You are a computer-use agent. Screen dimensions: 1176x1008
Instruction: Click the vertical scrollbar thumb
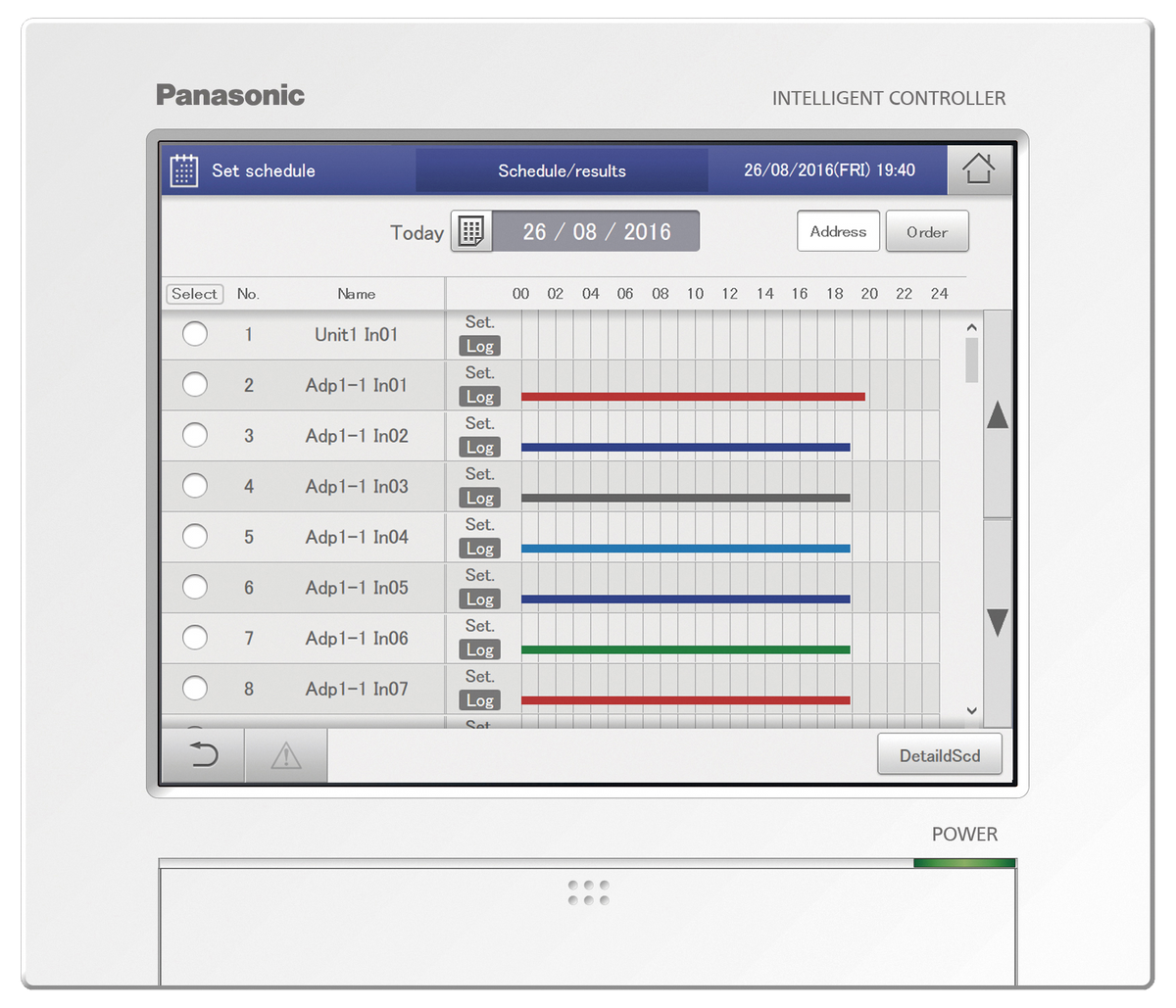972,360
